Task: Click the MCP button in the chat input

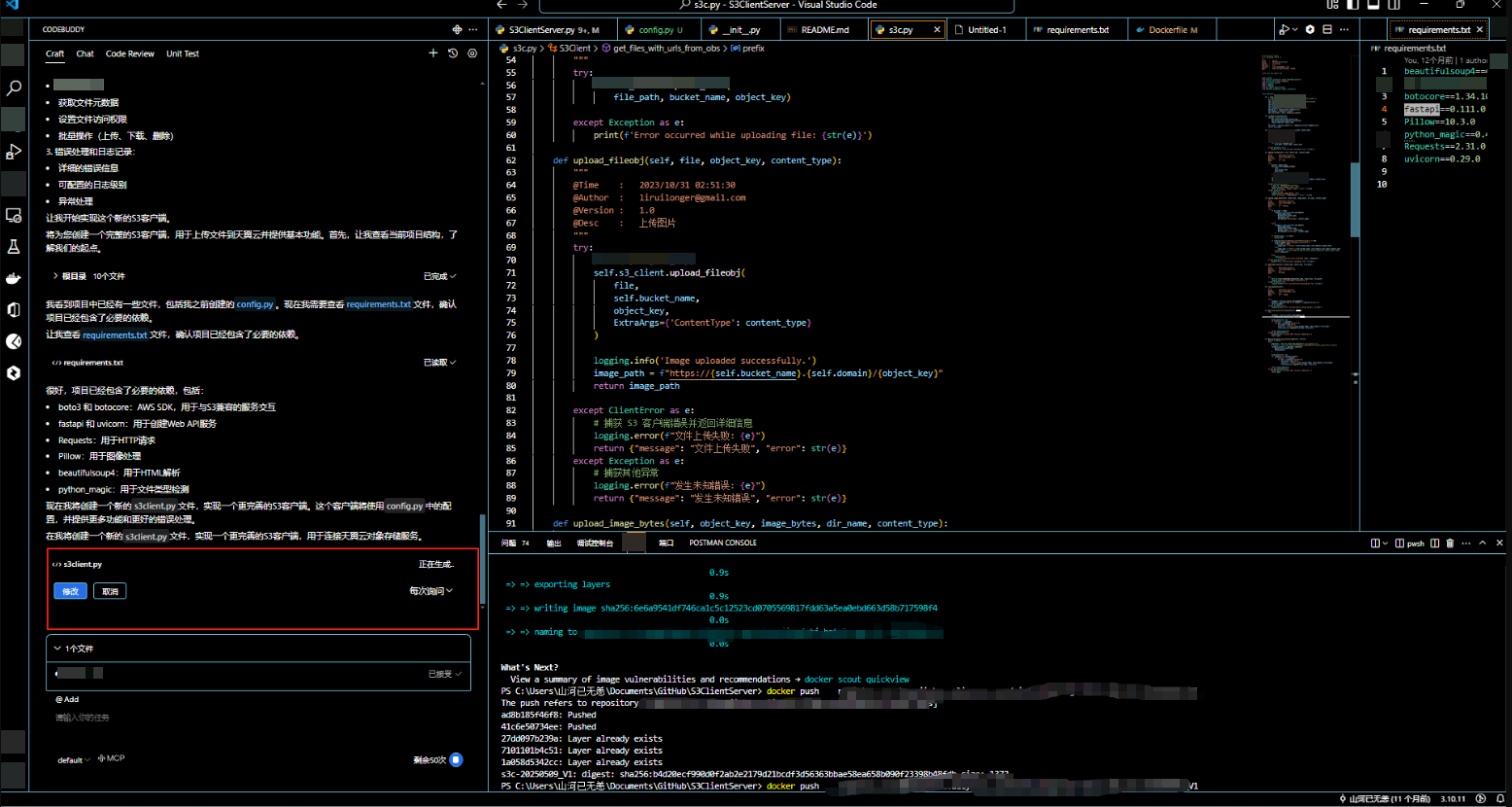Action: point(111,758)
